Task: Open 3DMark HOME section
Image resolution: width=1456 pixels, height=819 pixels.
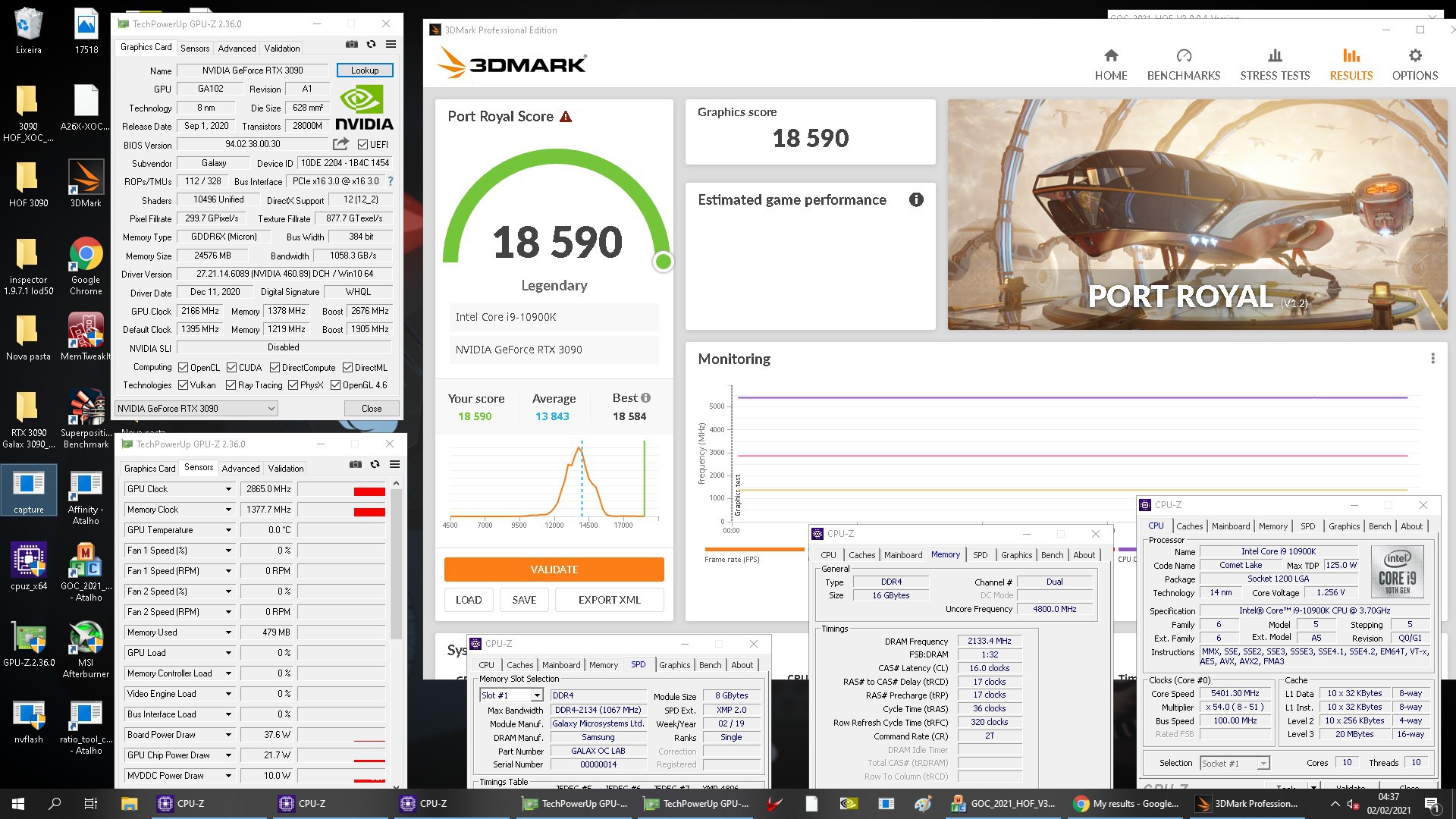Action: pyautogui.click(x=1111, y=64)
